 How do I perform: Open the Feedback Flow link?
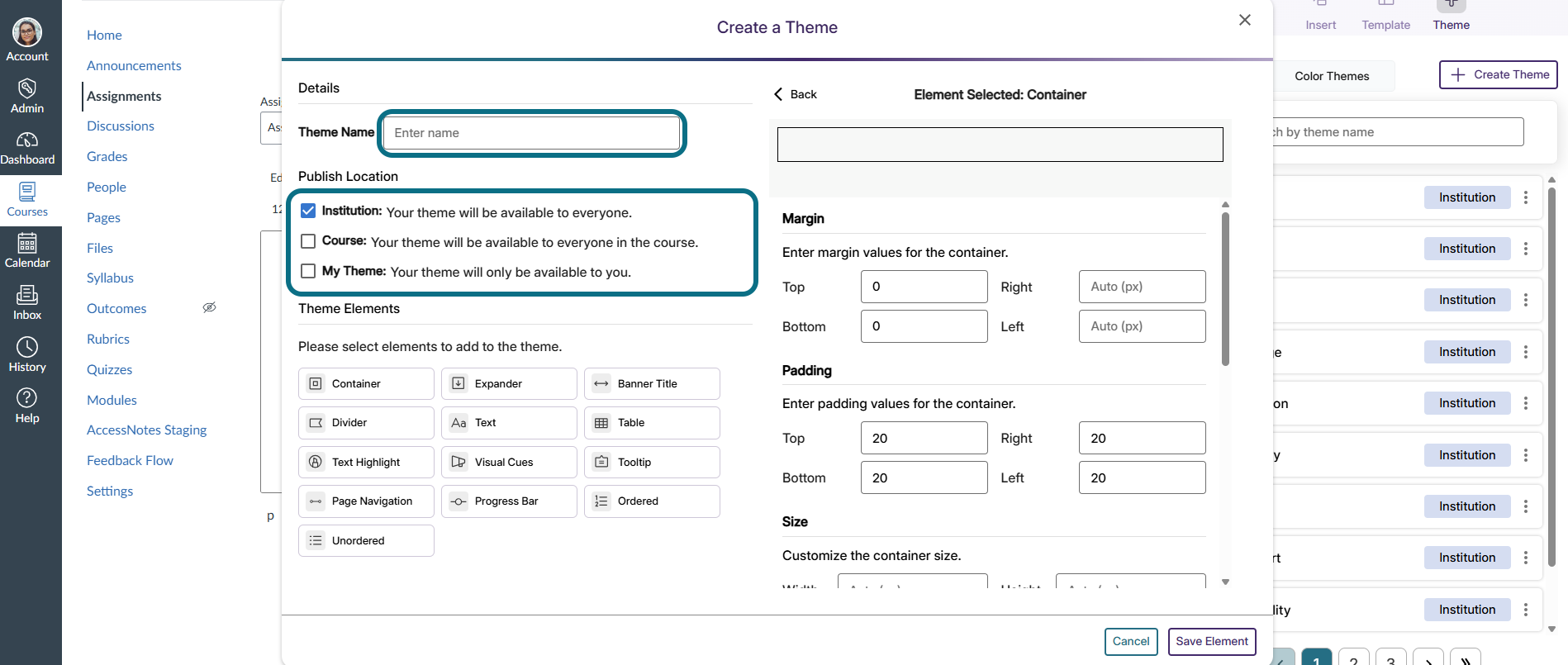point(130,460)
